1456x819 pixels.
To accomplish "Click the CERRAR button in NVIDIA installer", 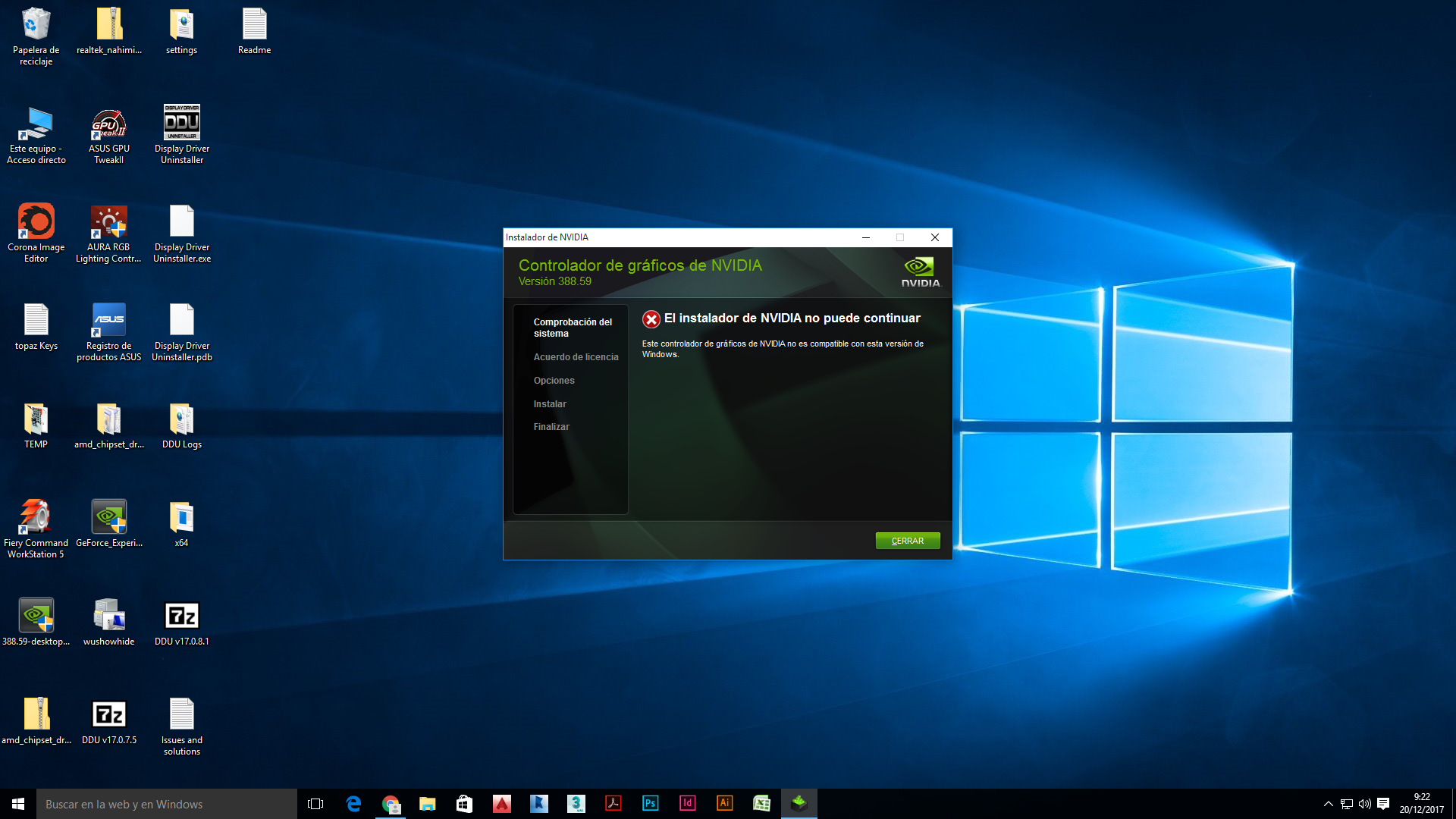I will [x=907, y=541].
